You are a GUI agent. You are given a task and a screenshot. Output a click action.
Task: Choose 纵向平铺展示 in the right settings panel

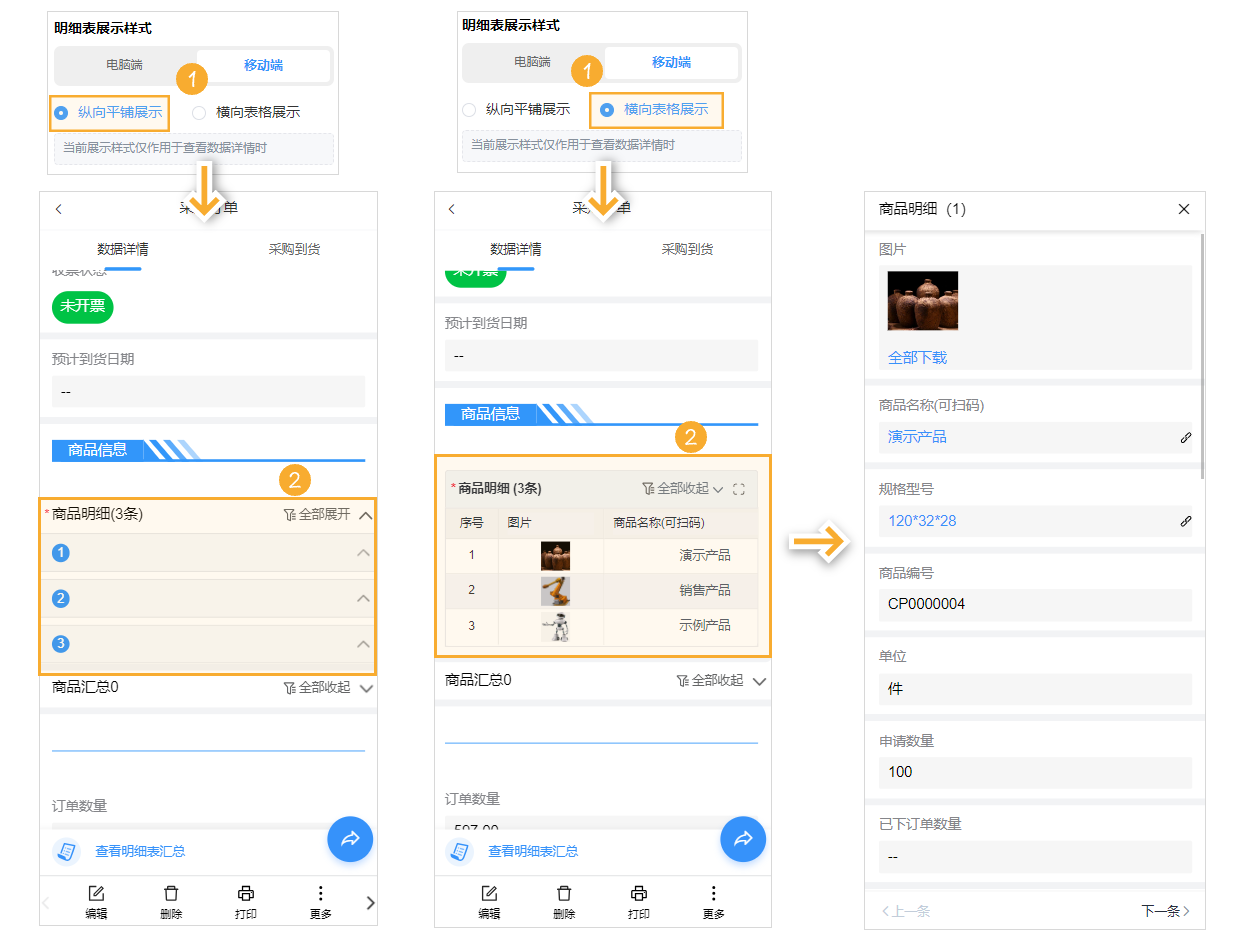pos(470,112)
